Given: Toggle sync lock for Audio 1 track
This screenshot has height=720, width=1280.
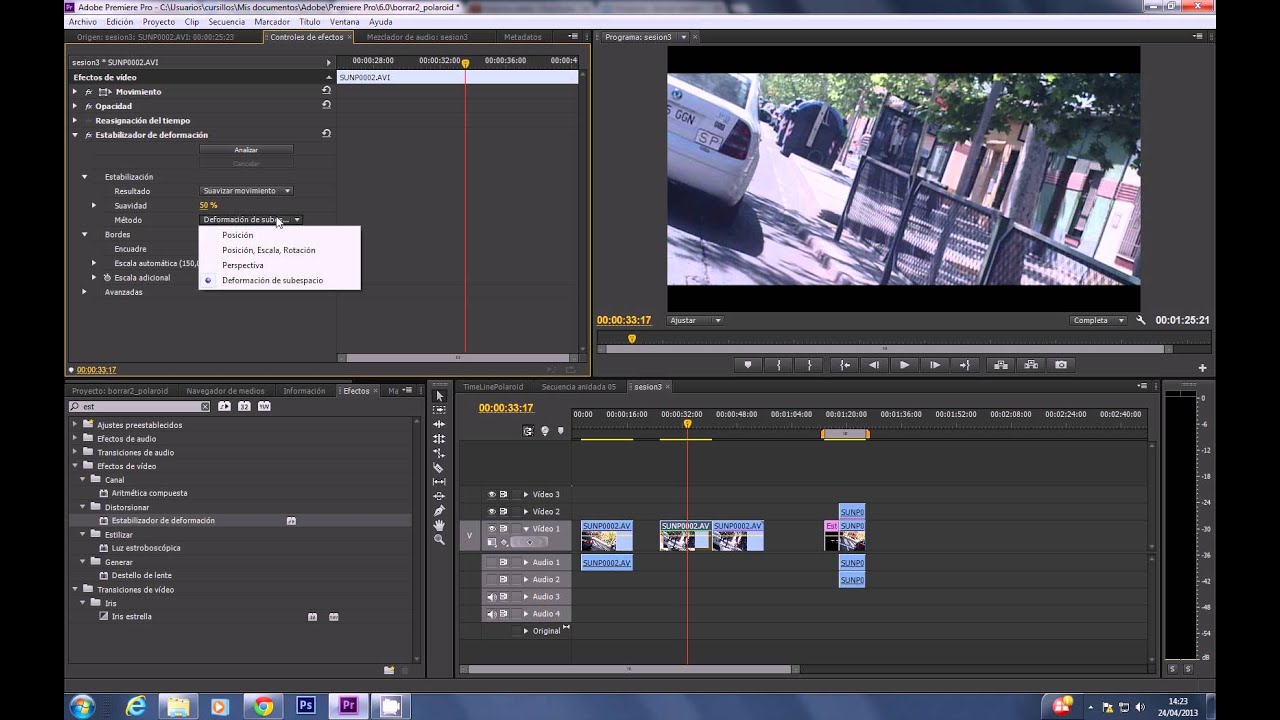Looking at the screenshot, I should [x=503, y=562].
